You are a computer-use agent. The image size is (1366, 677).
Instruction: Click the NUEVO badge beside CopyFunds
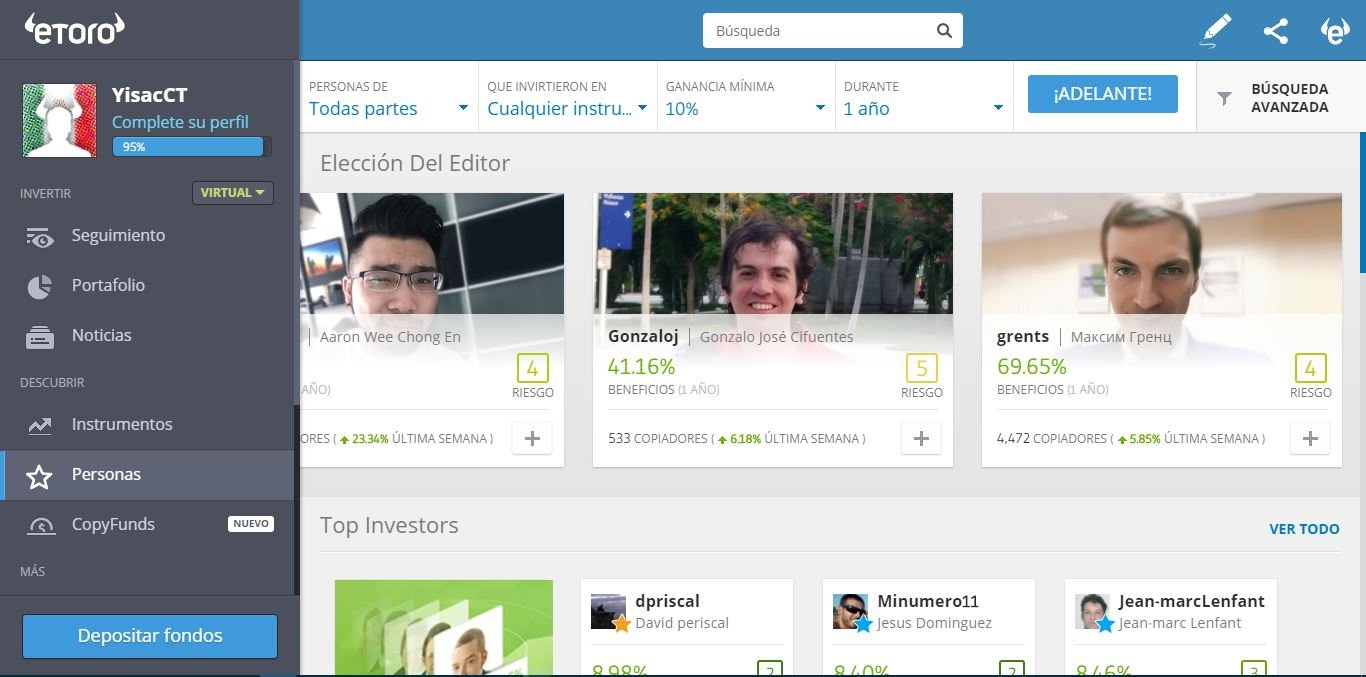click(251, 524)
